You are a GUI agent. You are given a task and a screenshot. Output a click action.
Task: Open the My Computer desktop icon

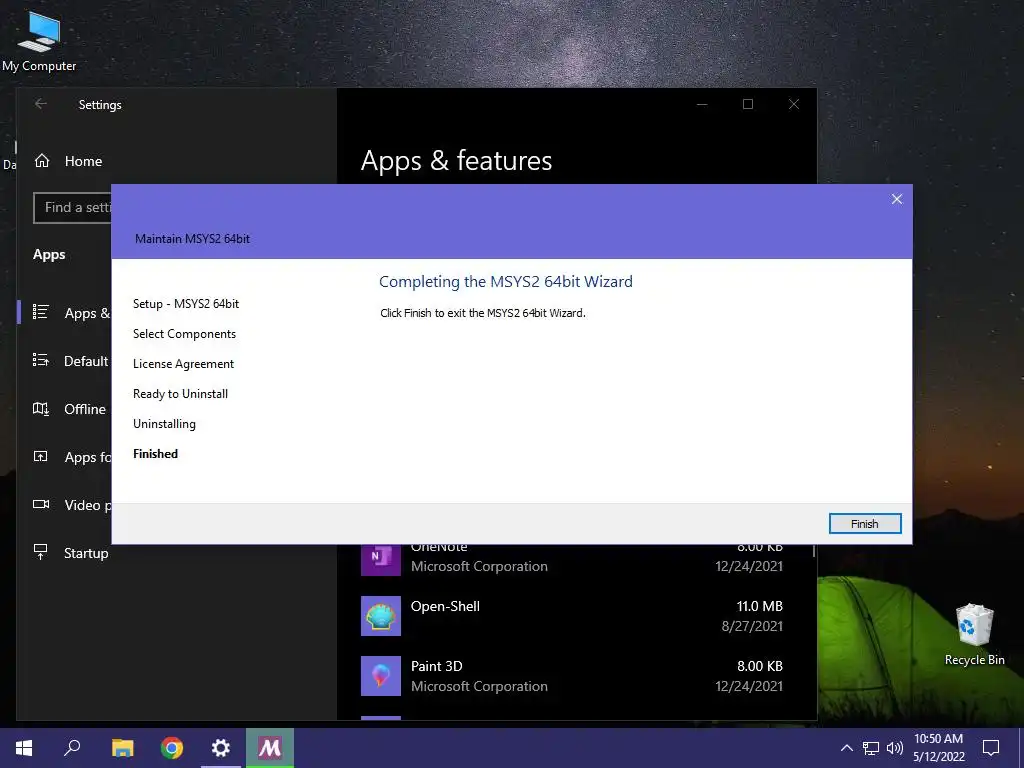[39, 42]
